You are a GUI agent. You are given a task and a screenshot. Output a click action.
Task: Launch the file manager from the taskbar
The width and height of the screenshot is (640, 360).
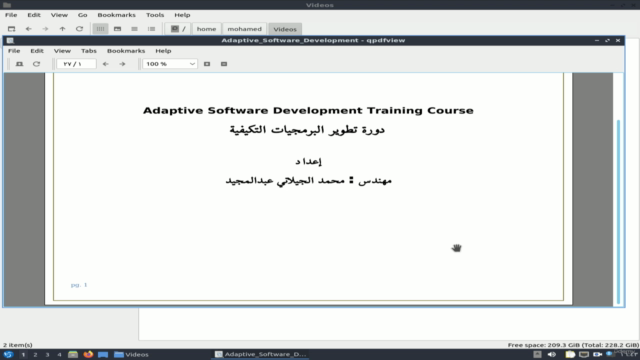pos(73,354)
